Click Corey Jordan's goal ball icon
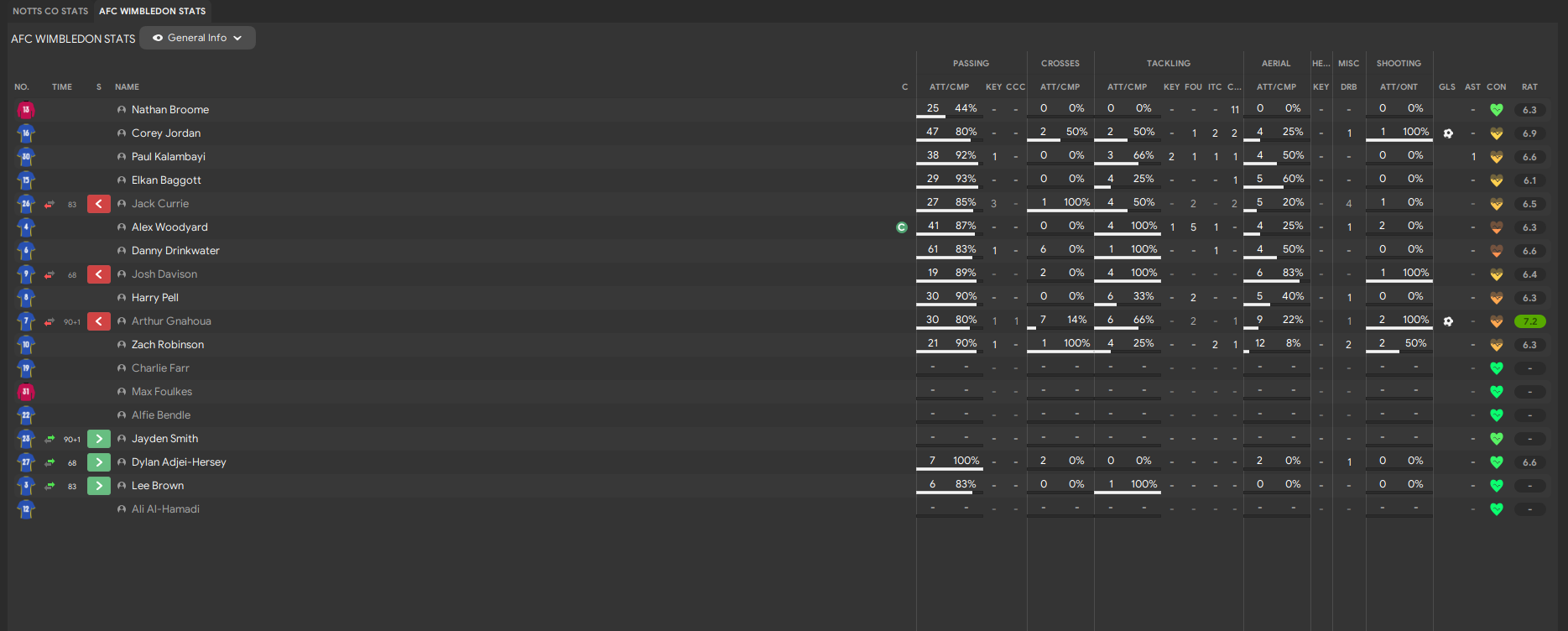The image size is (1568, 631). tap(1448, 133)
